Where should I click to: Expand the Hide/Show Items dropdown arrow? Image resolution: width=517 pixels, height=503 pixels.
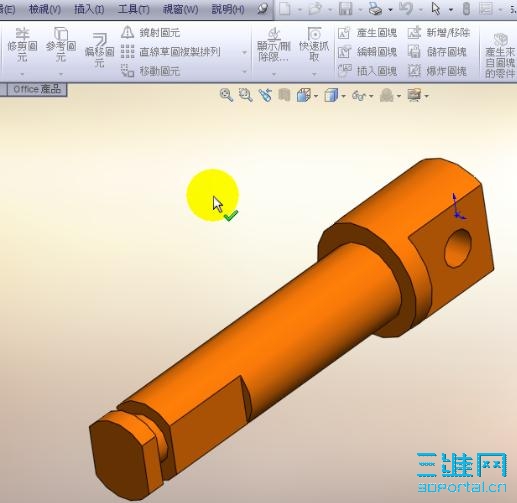coord(371,97)
